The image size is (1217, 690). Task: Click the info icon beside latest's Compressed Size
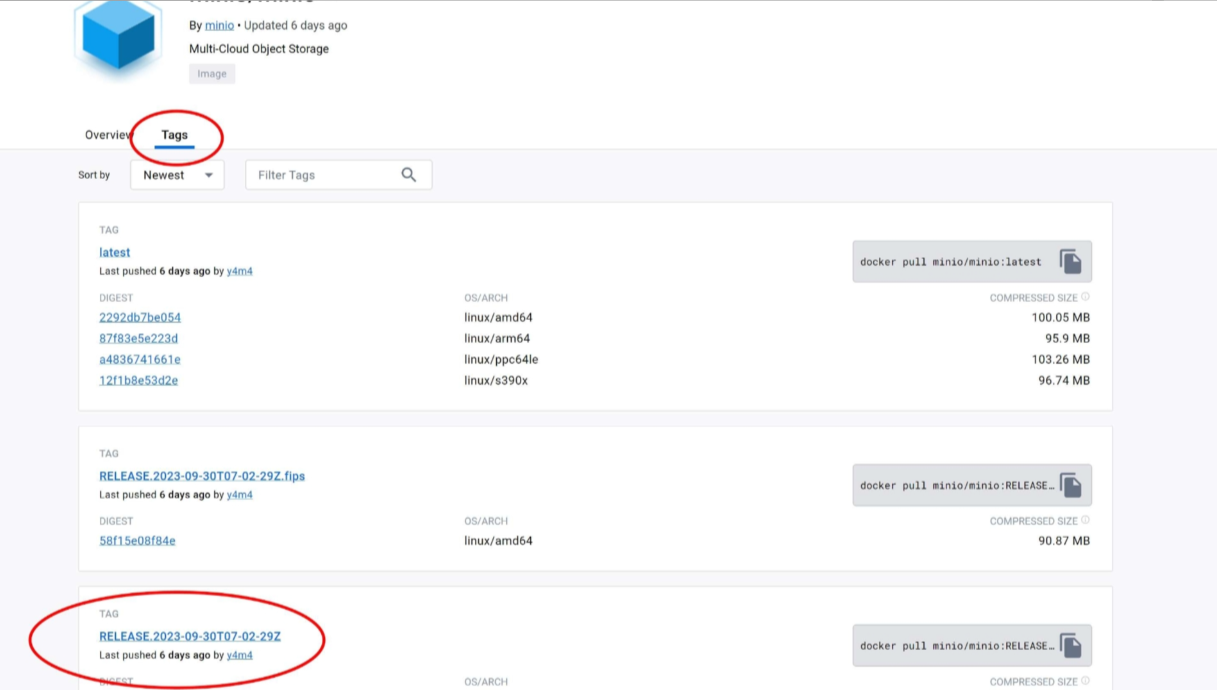point(1085,297)
